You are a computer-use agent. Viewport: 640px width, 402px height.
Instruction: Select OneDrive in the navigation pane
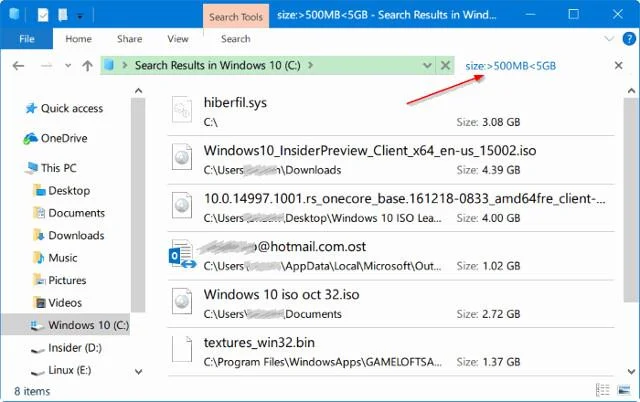tap(64, 138)
